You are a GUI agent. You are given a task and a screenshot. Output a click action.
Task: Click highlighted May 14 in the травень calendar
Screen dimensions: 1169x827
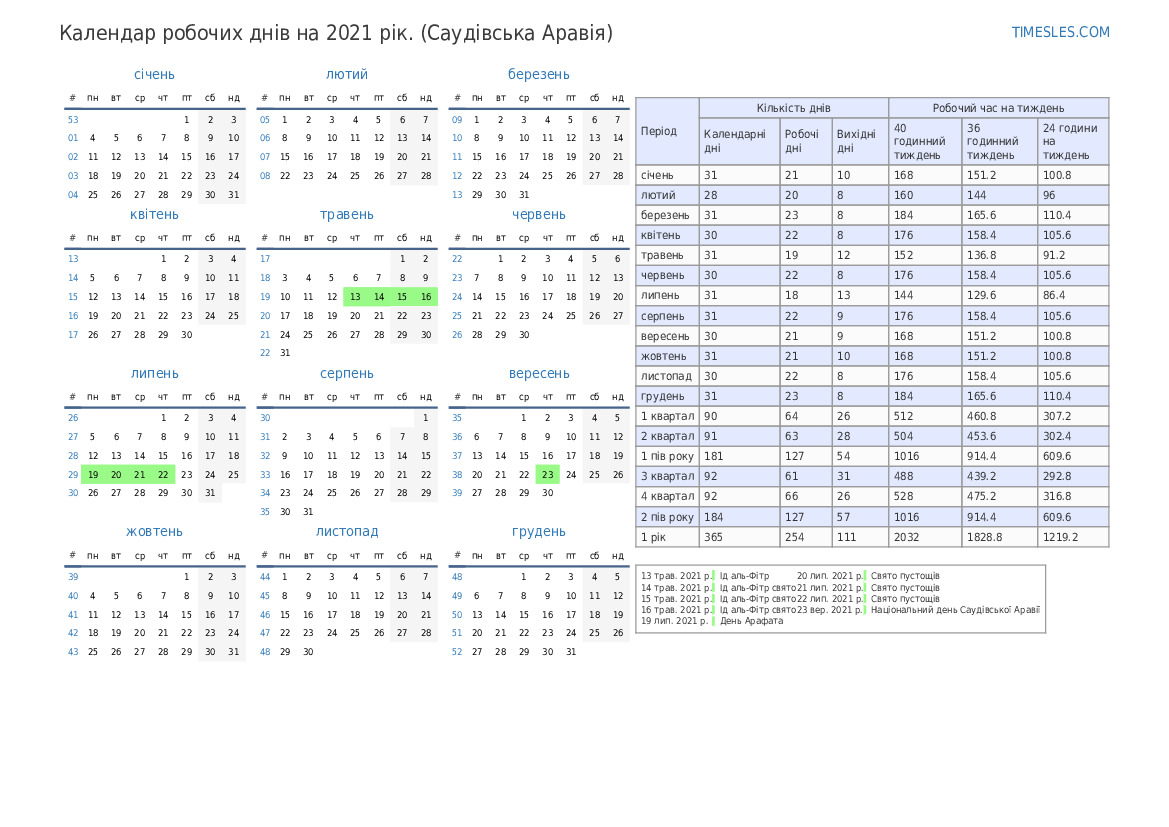[379, 297]
